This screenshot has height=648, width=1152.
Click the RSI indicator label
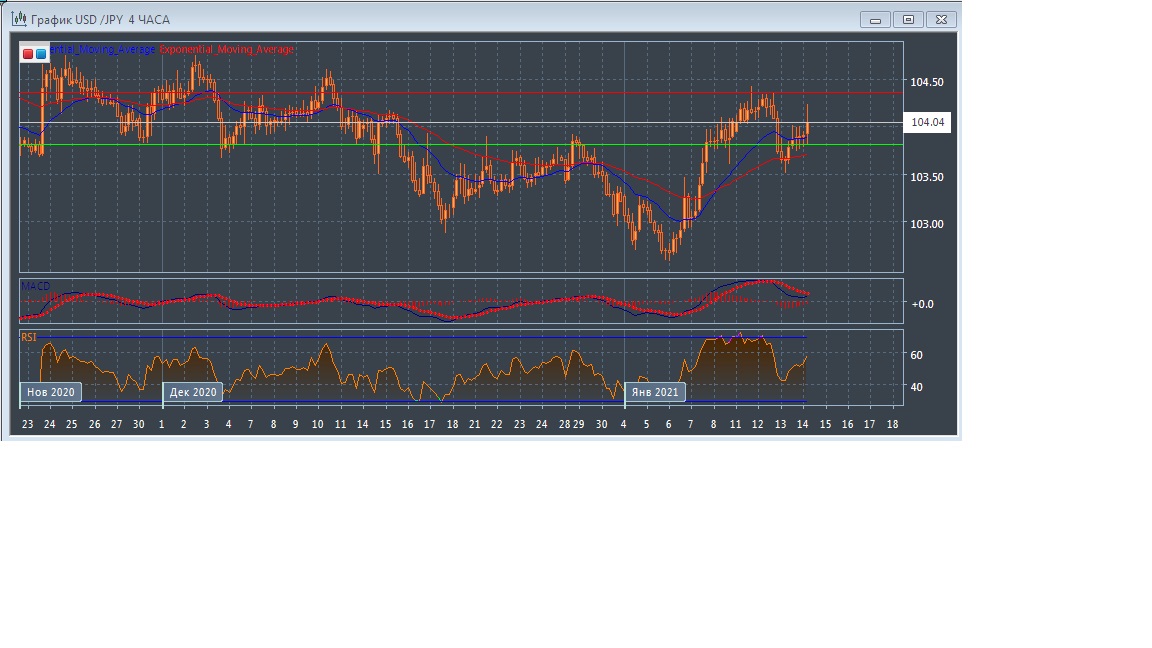tap(29, 338)
